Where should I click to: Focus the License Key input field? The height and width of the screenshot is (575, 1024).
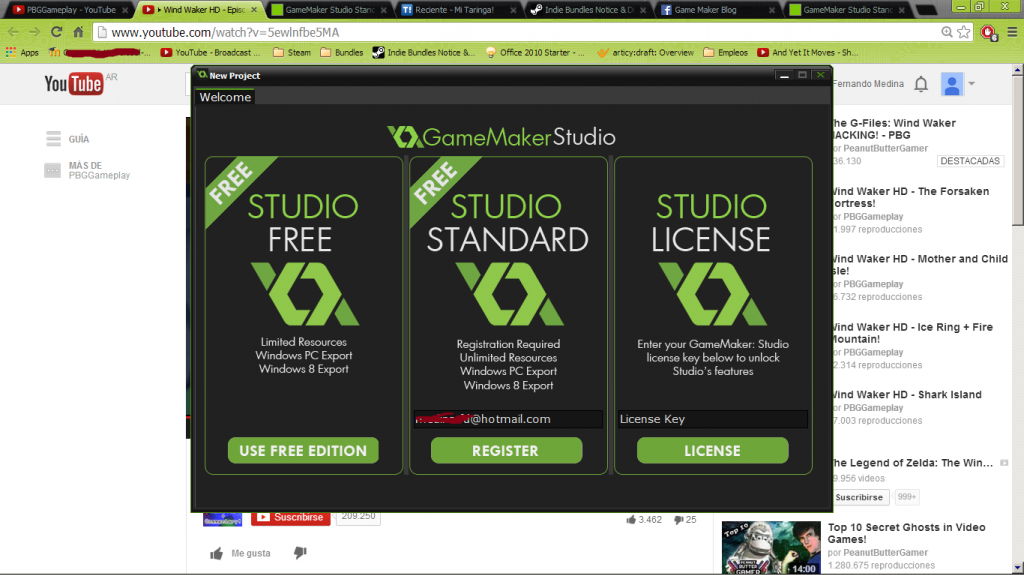[x=712, y=419]
